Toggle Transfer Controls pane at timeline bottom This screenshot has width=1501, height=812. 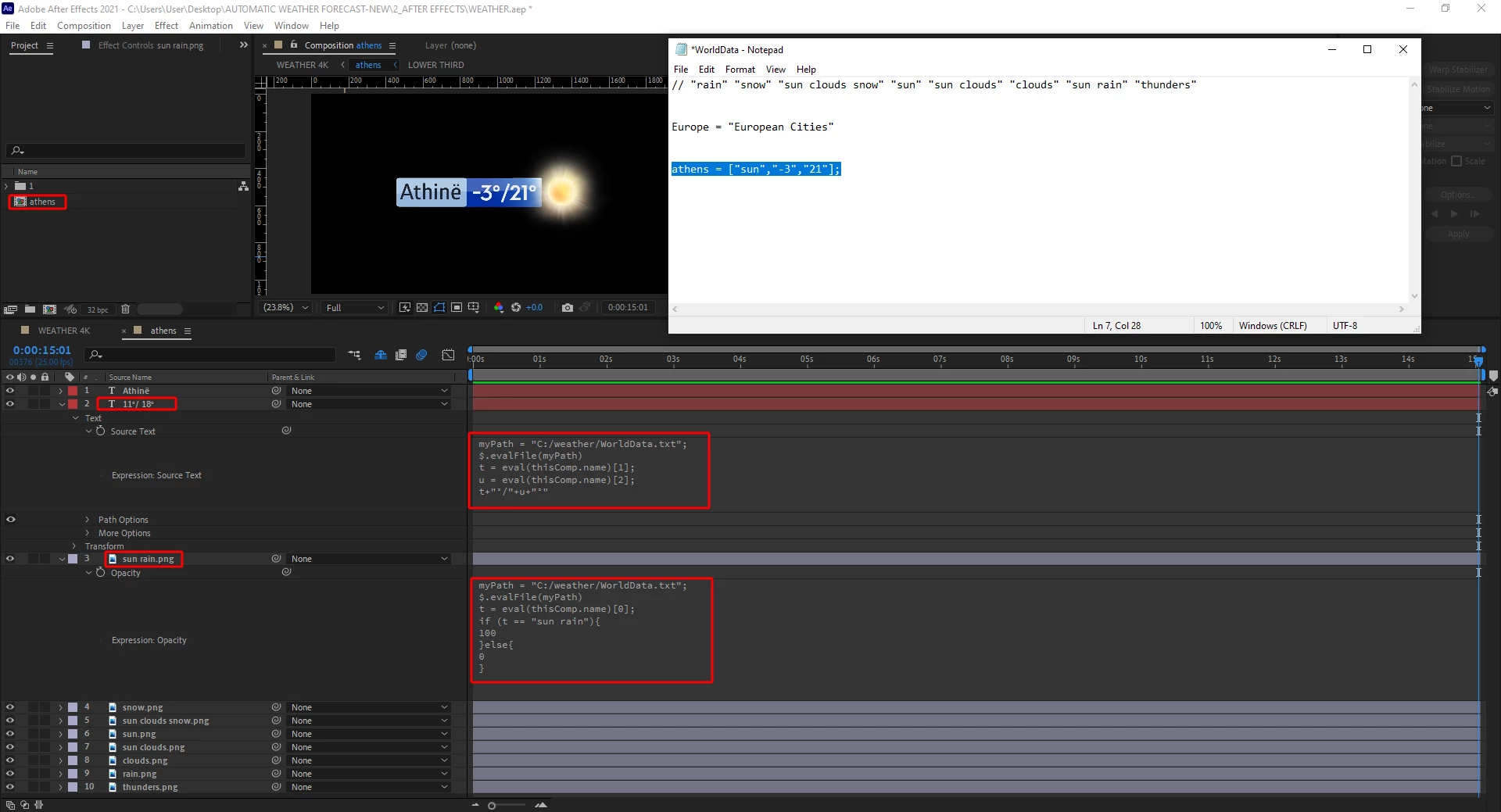(x=25, y=805)
